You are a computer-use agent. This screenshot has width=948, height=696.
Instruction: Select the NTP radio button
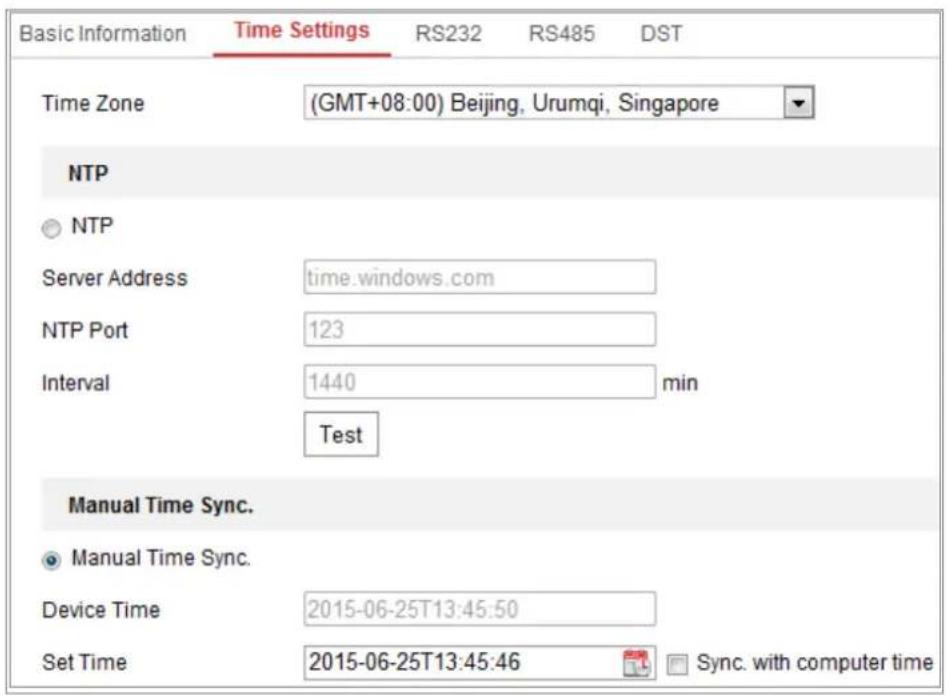click(51, 229)
